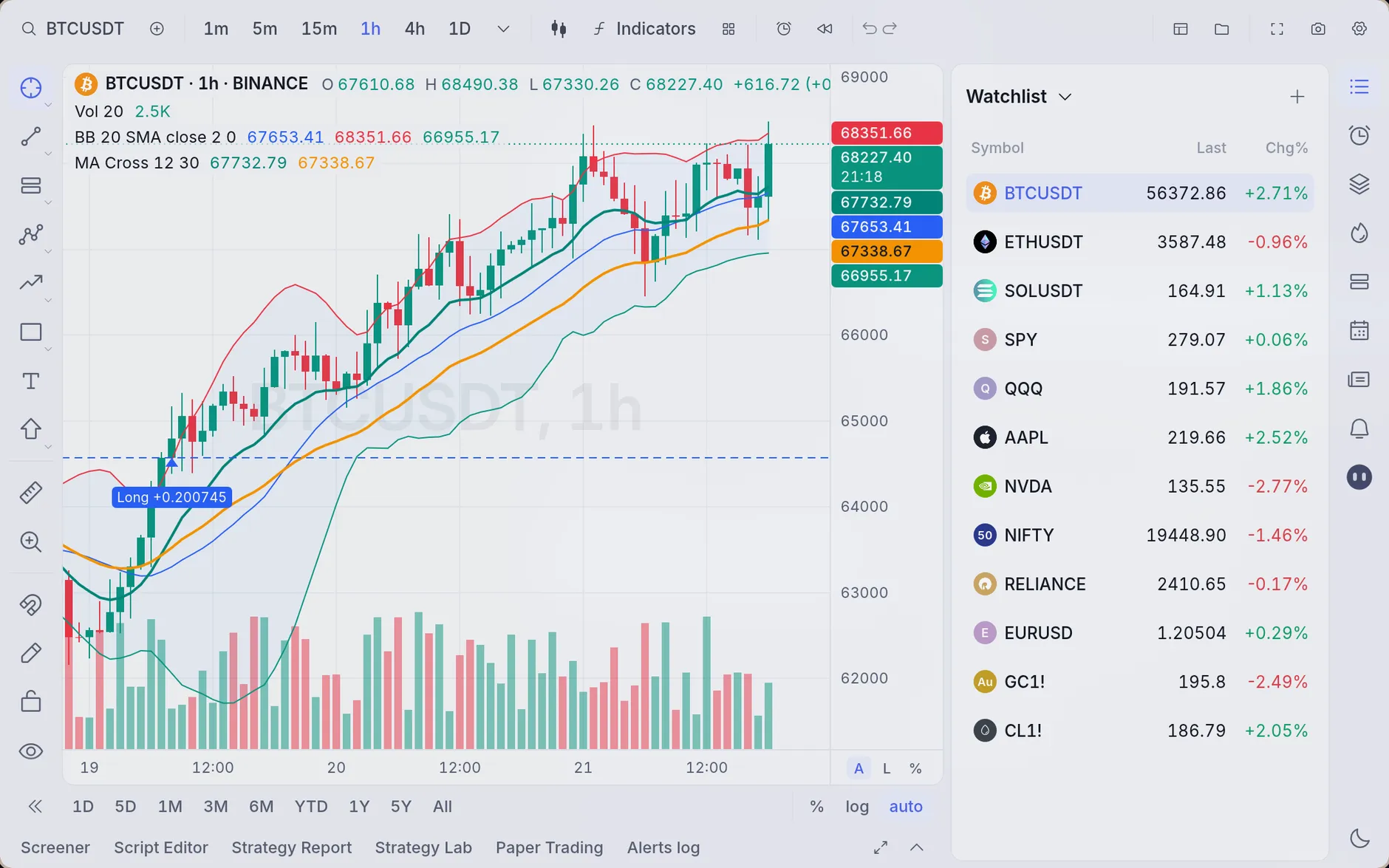
Task: Open the ruler measure tool
Action: pos(30,492)
